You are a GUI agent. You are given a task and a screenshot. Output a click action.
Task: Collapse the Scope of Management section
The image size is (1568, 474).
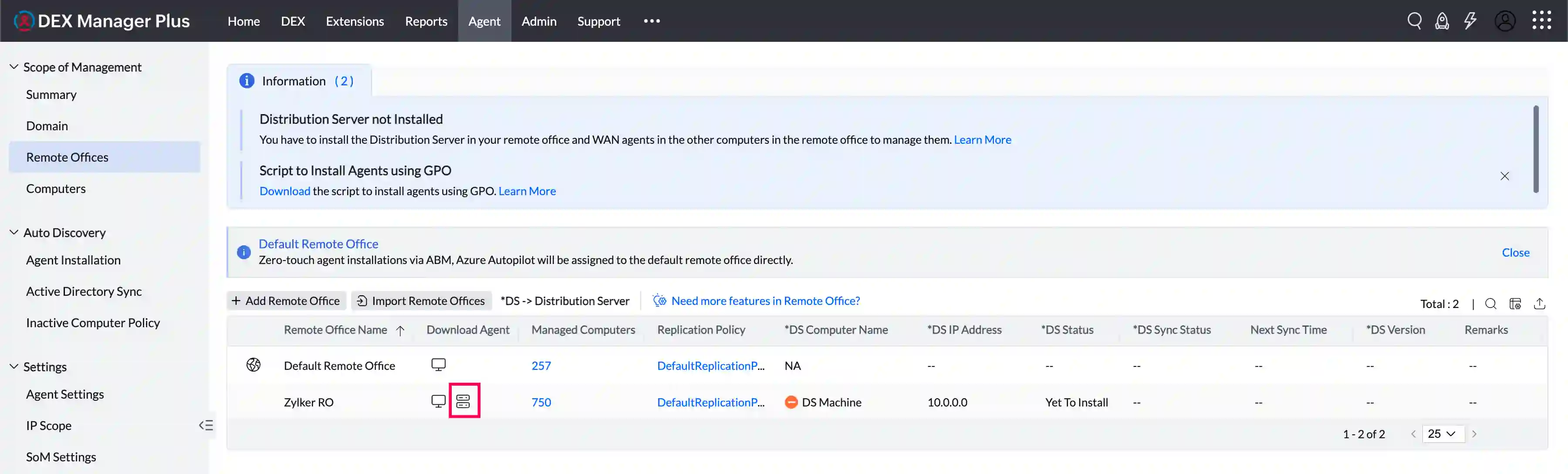tap(14, 67)
